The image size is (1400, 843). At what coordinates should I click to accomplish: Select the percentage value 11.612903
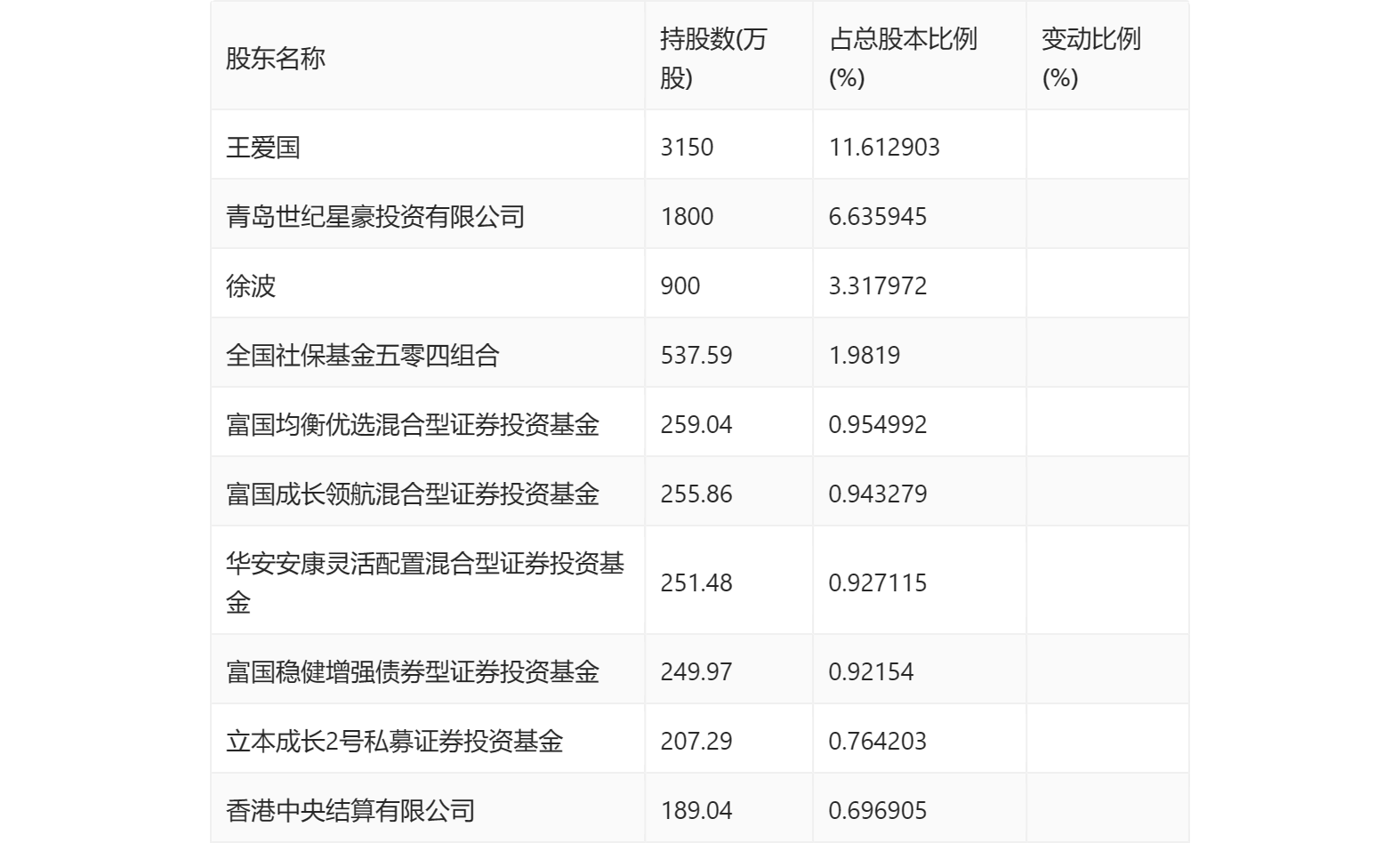tap(884, 147)
